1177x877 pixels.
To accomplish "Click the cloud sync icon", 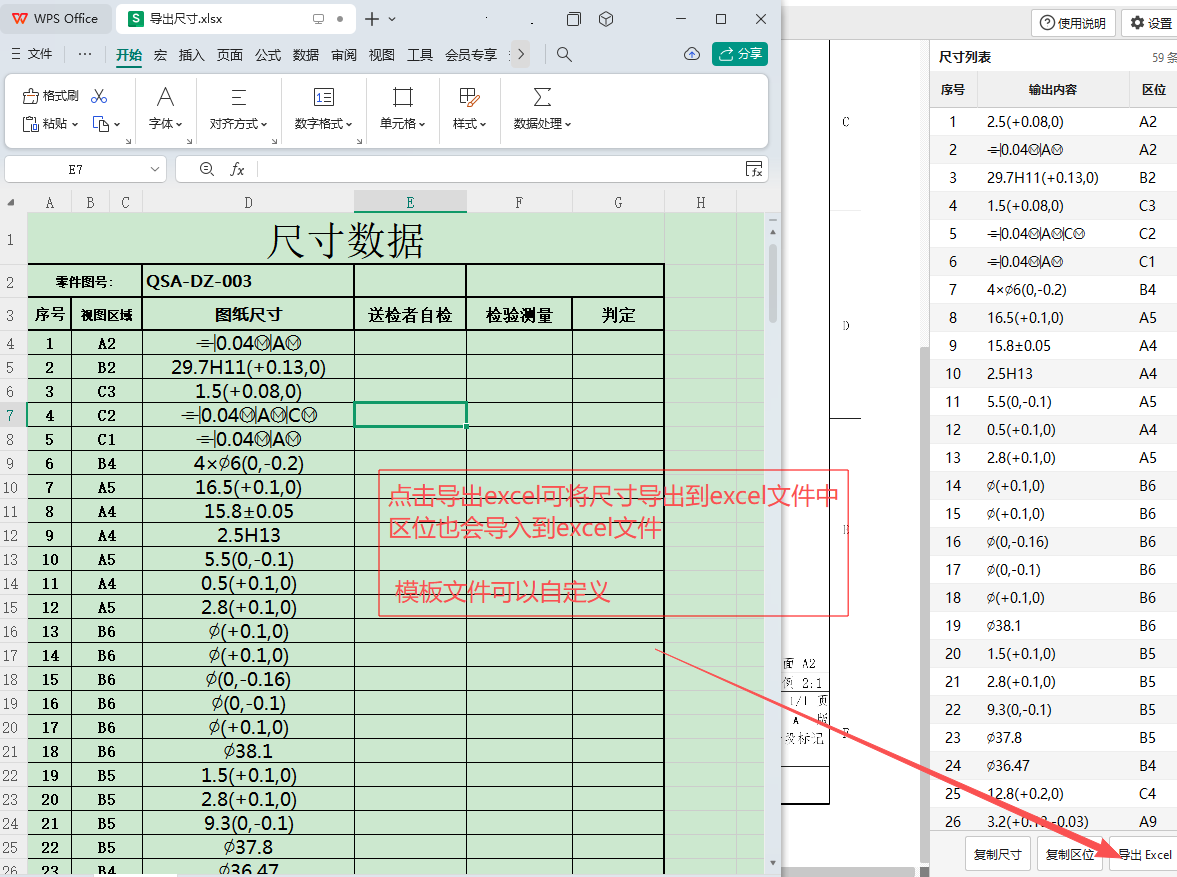I will [x=692, y=54].
